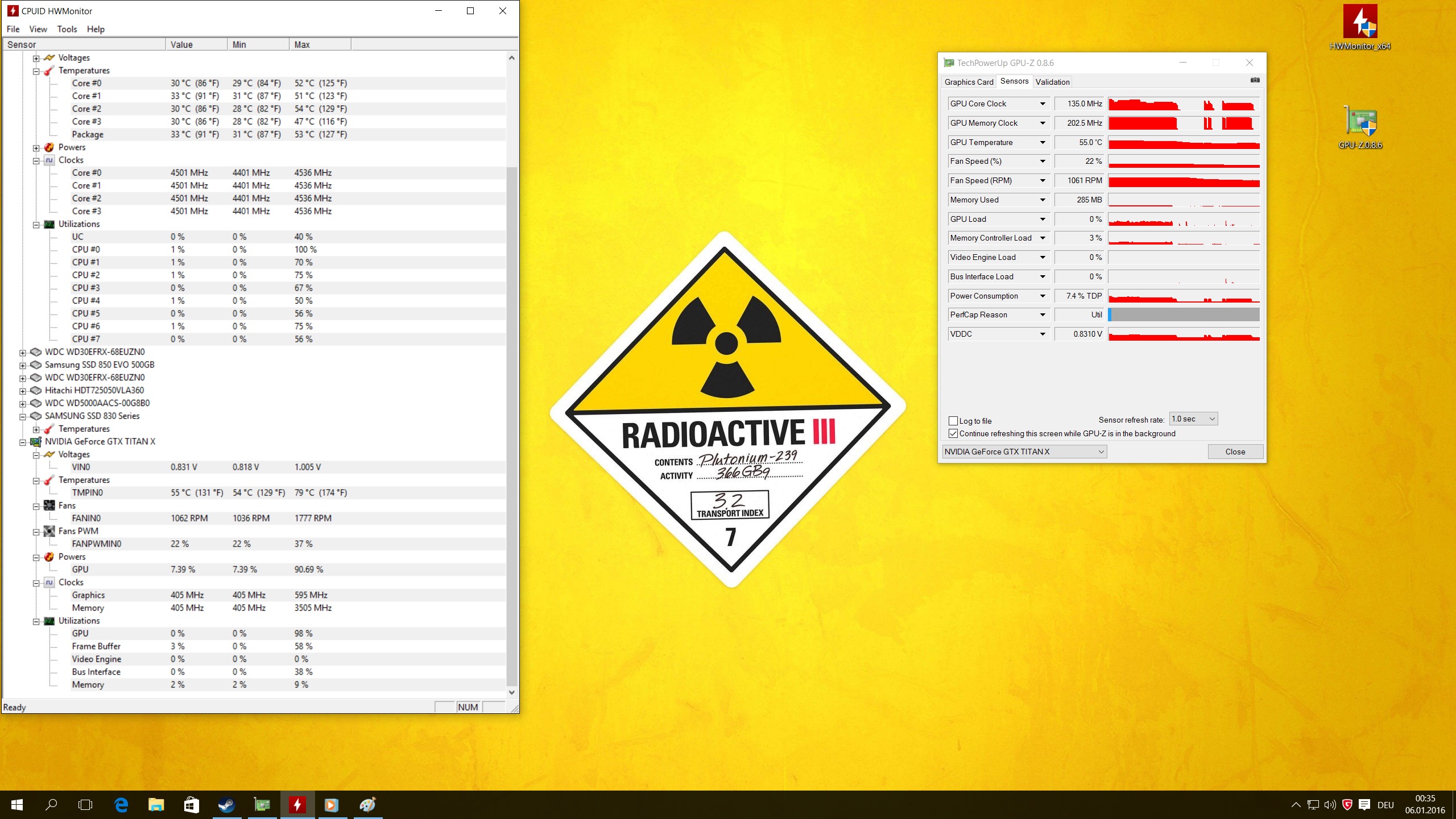The height and width of the screenshot is (819, 1456).
Task: Click the Steam taskbar icon
Action: click(x=226, y=805)
